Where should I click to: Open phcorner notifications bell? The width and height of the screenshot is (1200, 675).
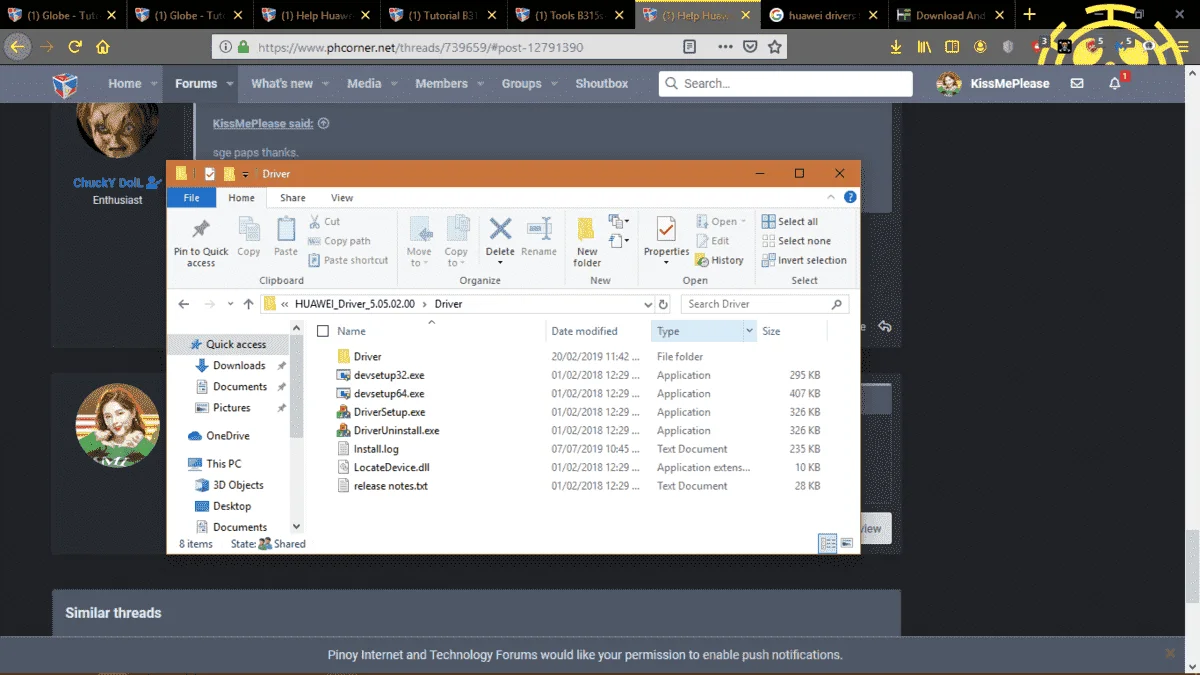(x=1115, y=84)
